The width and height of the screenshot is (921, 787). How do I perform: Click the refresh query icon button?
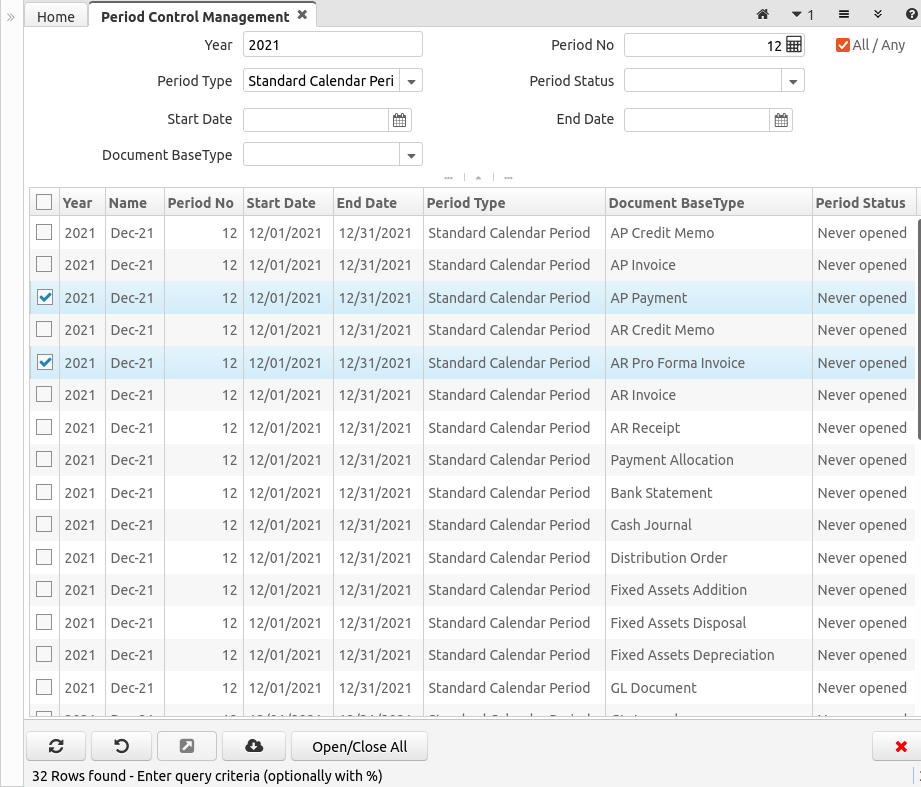point(56,746)
